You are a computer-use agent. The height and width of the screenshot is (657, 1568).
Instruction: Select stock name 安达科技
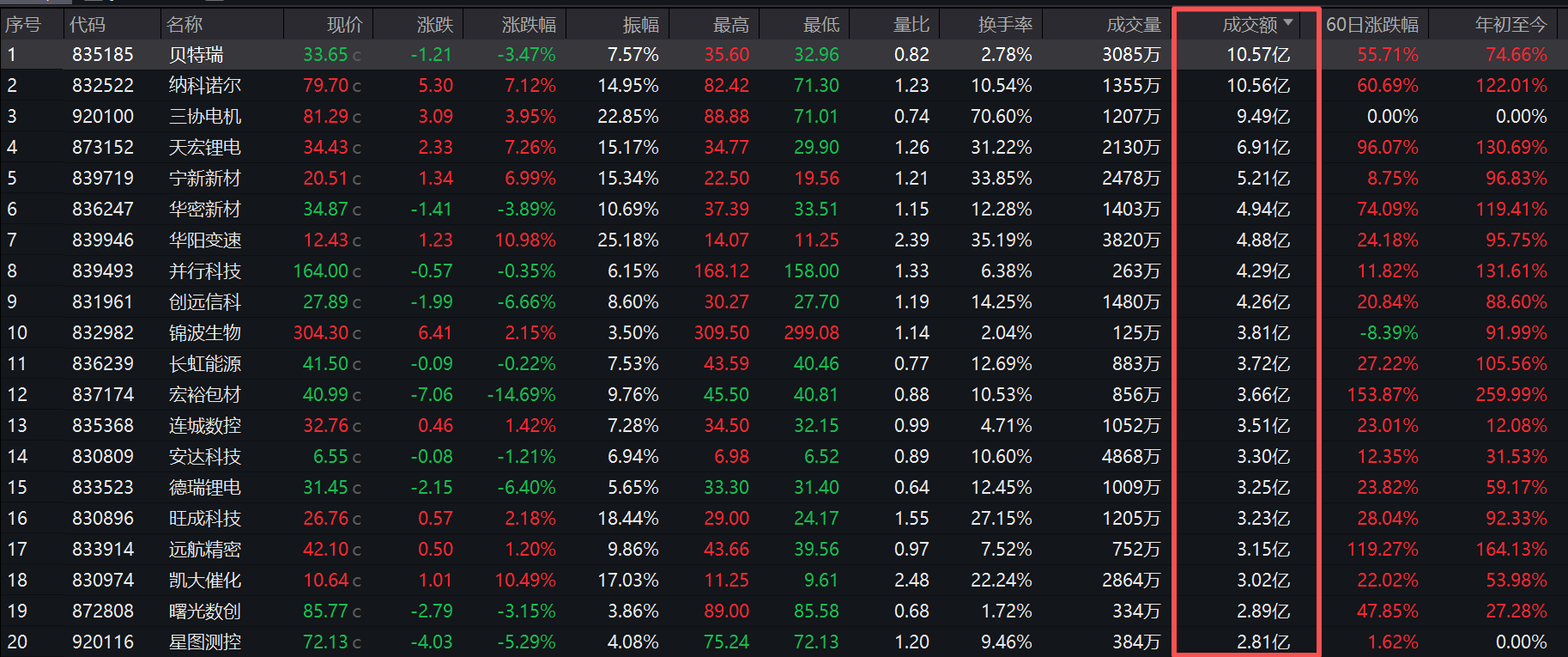click(x=205, y=457)
